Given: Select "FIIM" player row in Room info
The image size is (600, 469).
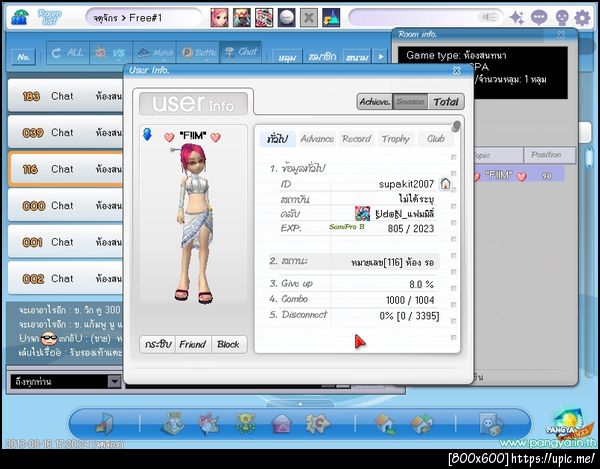Looking at the screenshot, I should pyautogui.click(x=518, y=175).
